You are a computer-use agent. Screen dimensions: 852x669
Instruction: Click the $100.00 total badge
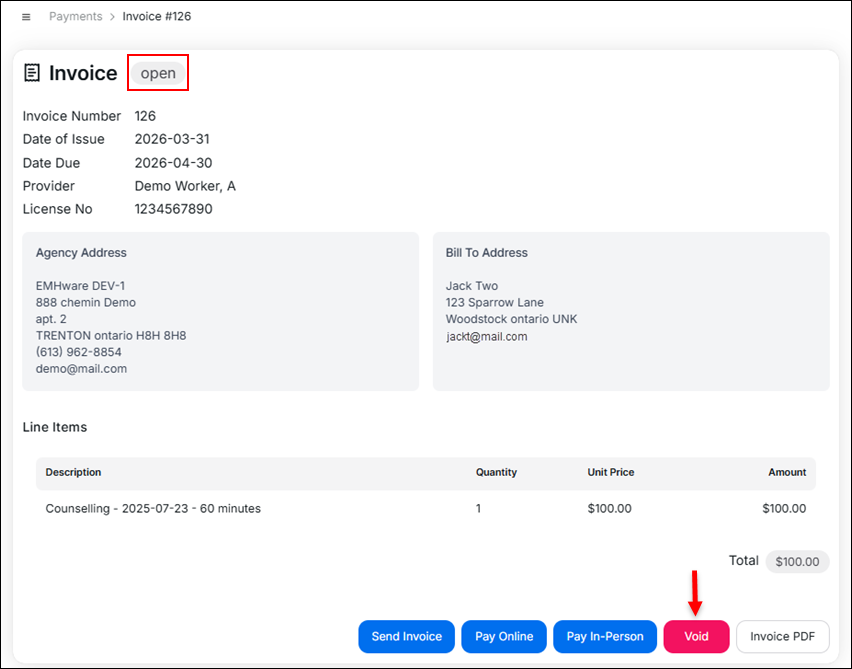(x=797, y=561)
